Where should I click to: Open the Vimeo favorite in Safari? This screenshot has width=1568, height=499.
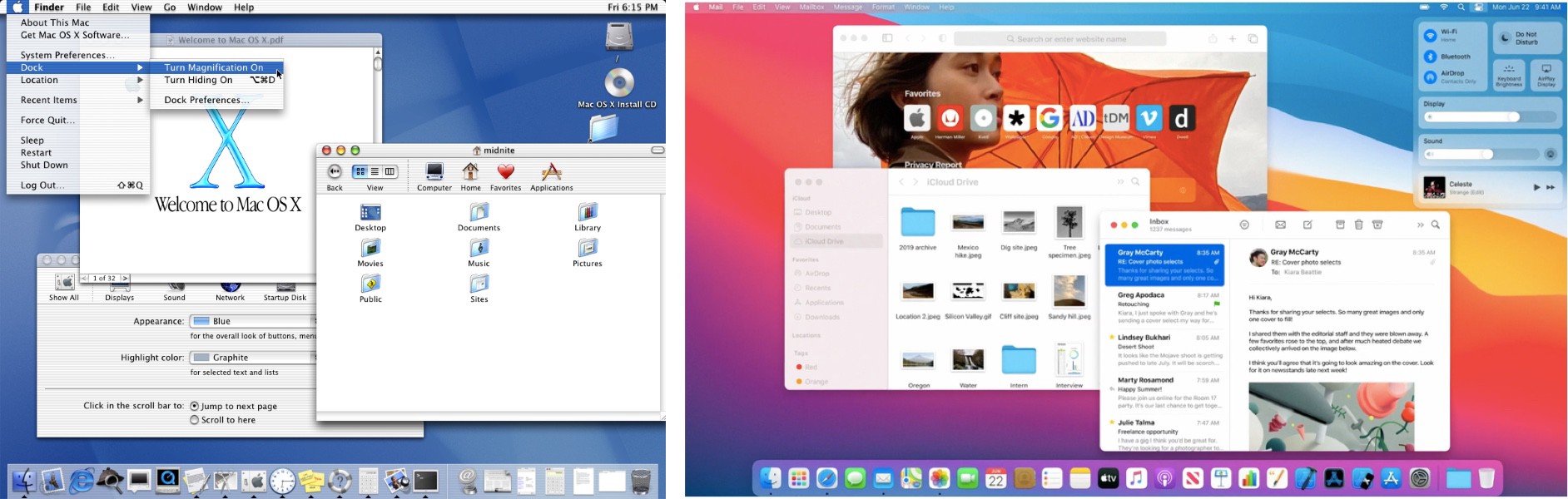point(1149,118)
